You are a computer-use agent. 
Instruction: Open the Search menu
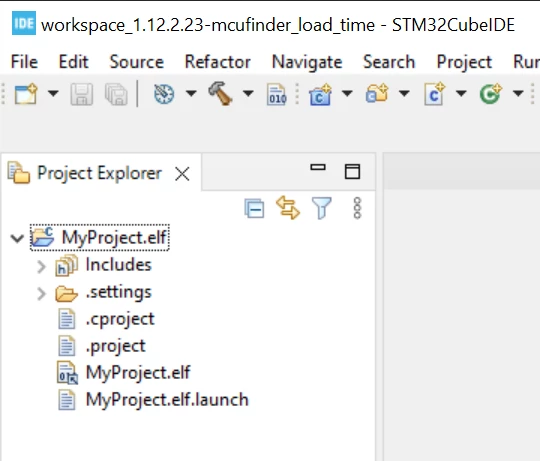tap(389, 62)
